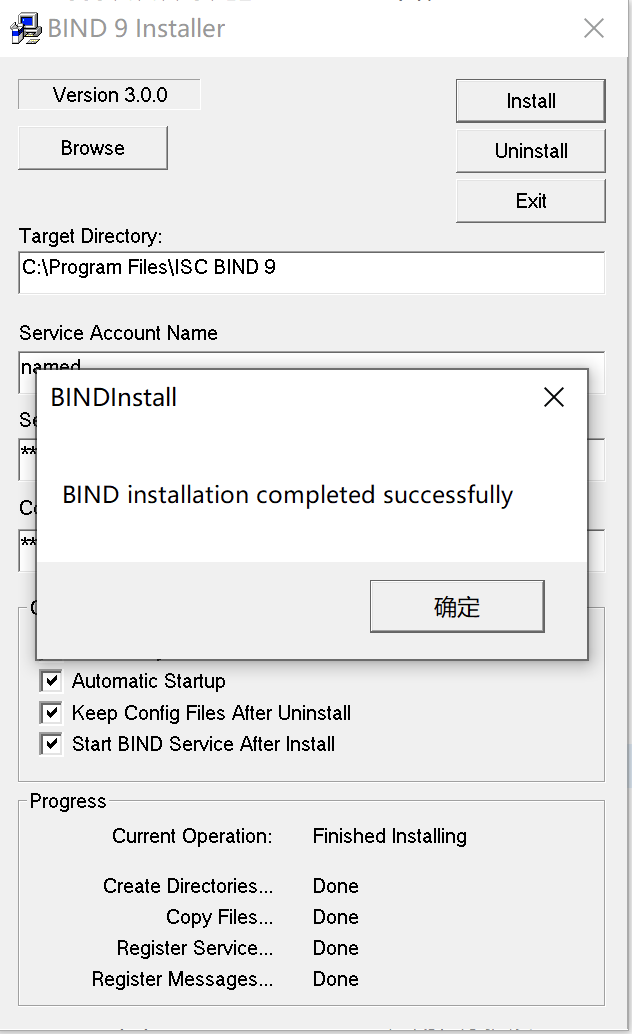Viewport: 632px width, 1034px height.
Task: Close the BIND 9 Installer window
Action: (594, 28)
